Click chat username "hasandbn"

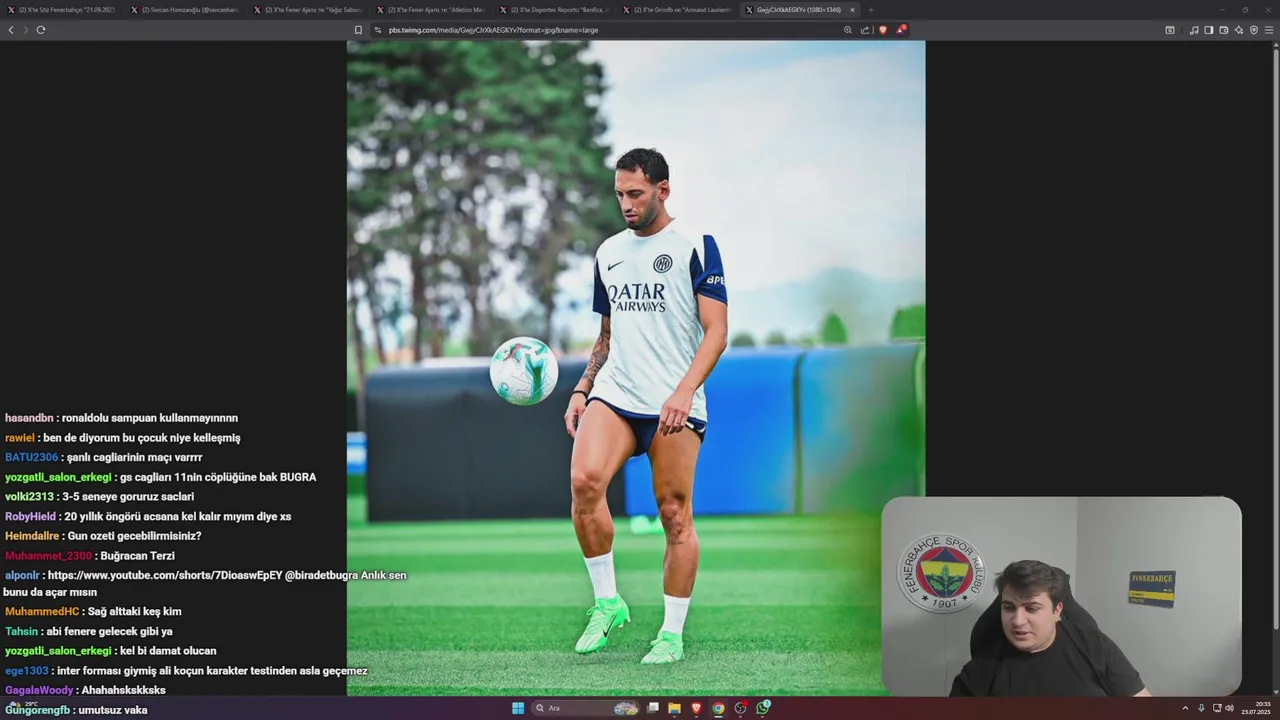click(x=29, y=418)
